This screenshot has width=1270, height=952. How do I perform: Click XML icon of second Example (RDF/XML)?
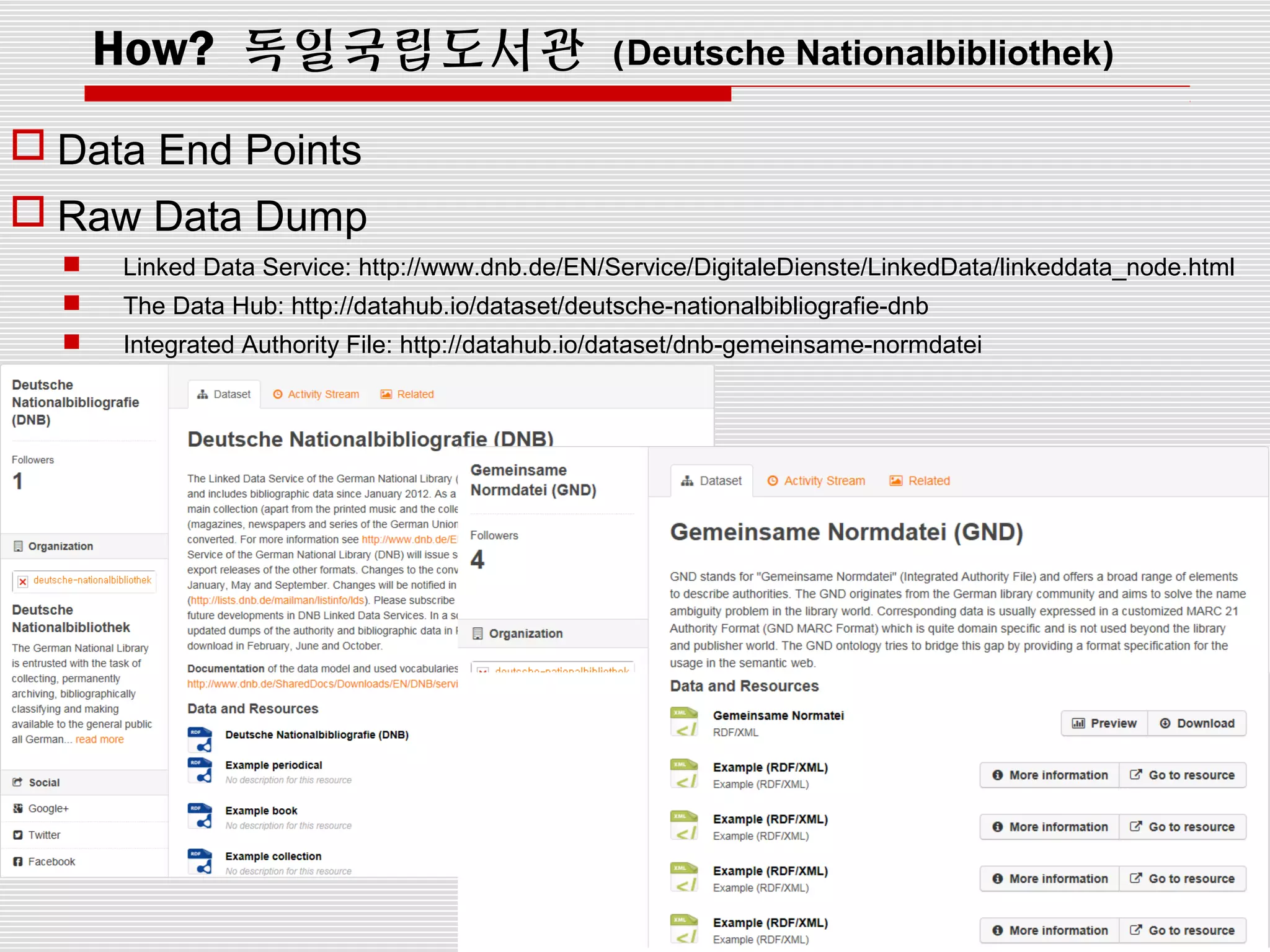click(x=685, y=826)
